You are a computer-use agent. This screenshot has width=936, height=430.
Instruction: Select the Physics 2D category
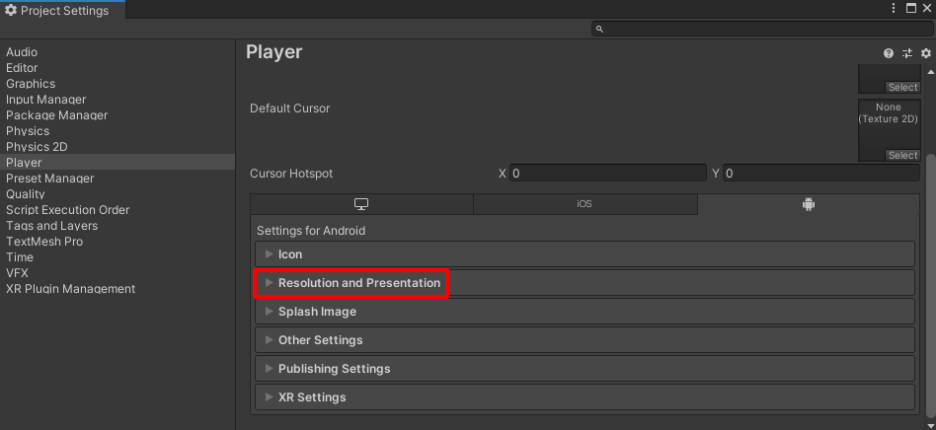click(x=36, y=146)
